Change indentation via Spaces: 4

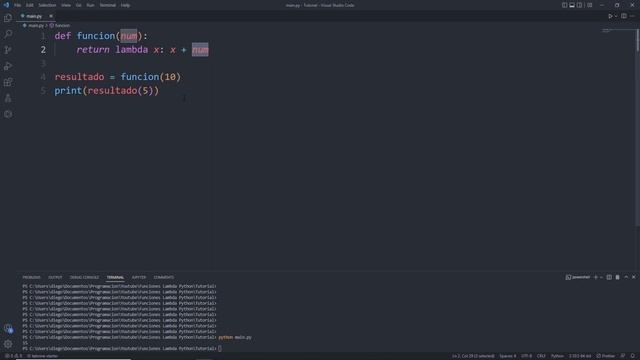coord(508,356)
